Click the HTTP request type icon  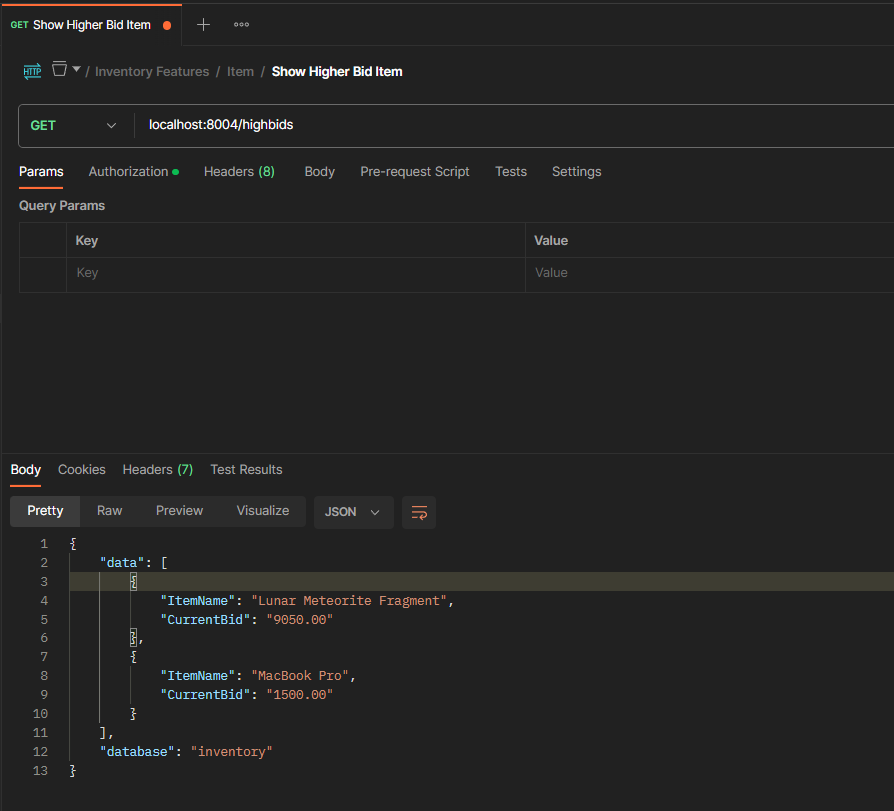[32, 71]
